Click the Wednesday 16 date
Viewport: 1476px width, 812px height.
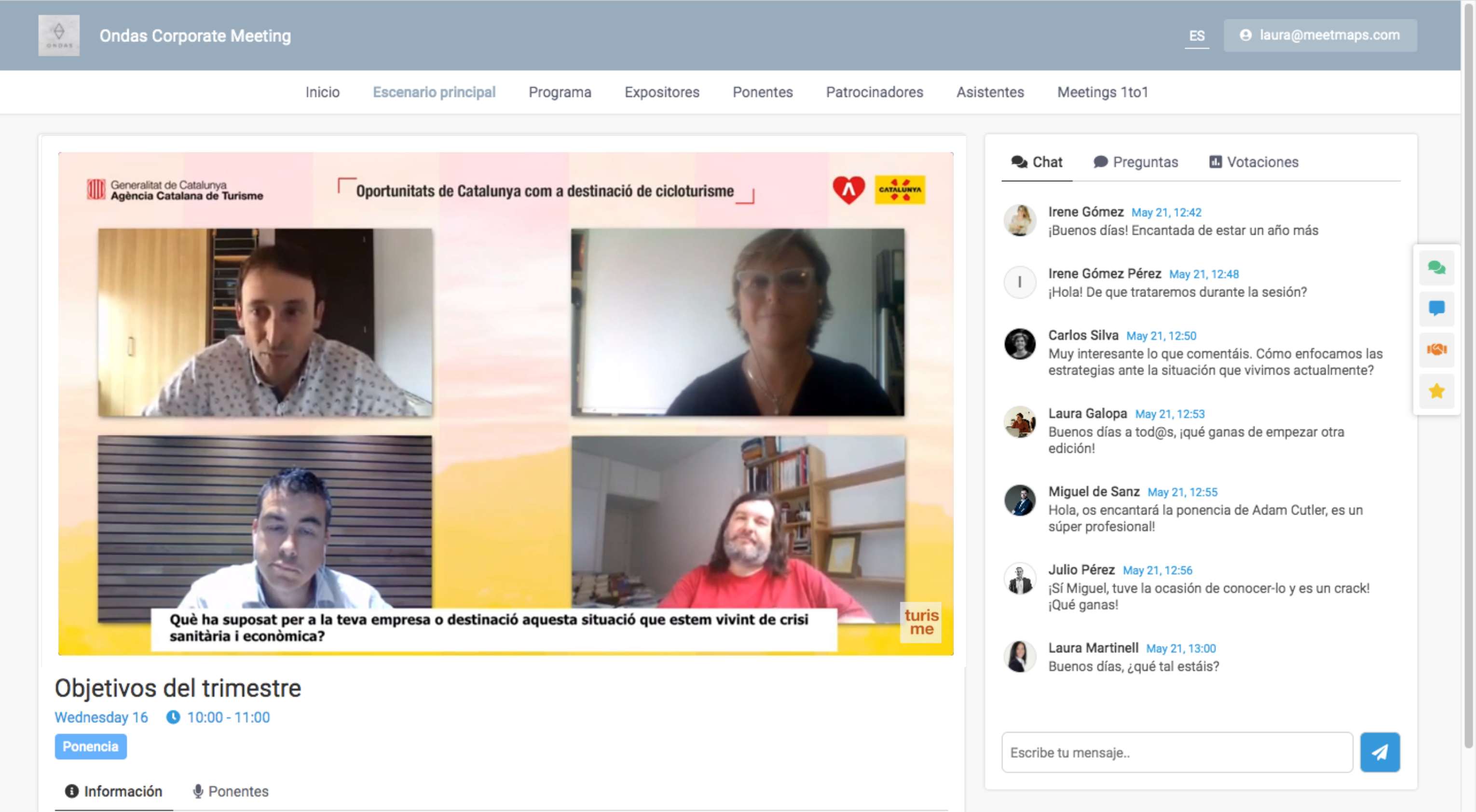[x=101, y=717]
